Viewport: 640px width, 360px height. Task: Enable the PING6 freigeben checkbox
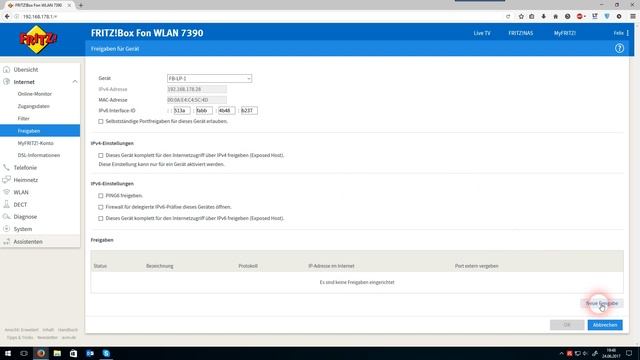coord(101,196)
